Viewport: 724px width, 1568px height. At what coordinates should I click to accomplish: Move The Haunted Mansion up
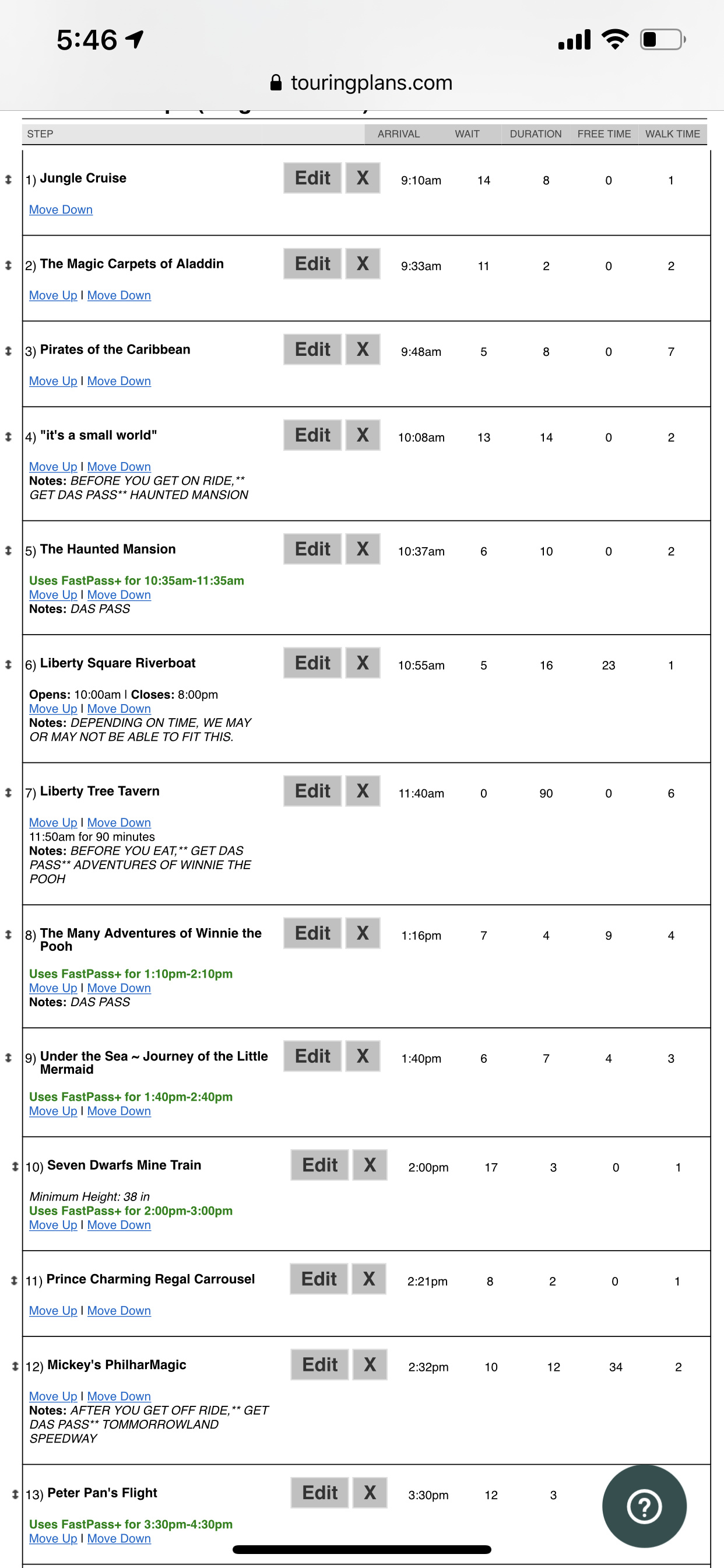pyautogui.click(x=53, y=594)
